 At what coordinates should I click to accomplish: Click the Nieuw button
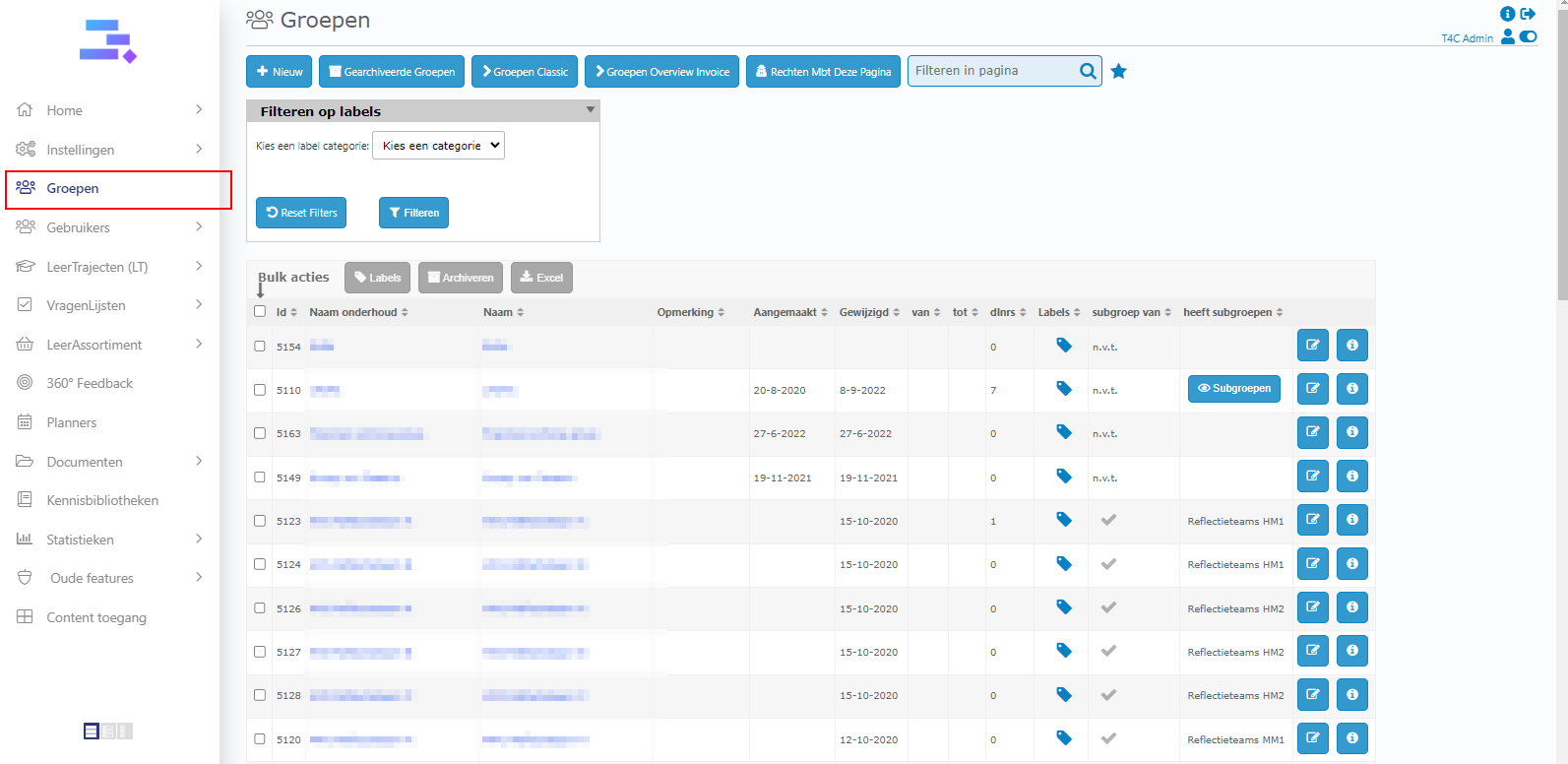(279, 72)
